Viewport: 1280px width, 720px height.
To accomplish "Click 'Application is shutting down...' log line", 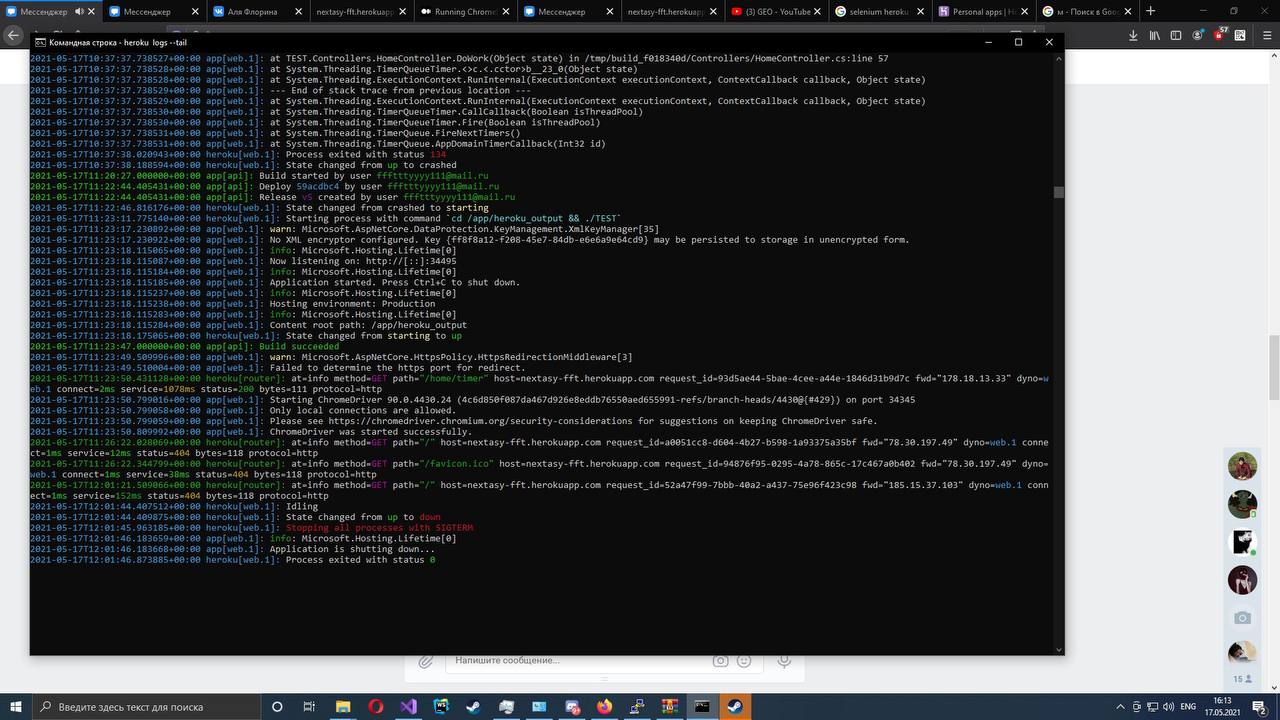I will pos(352,548).
